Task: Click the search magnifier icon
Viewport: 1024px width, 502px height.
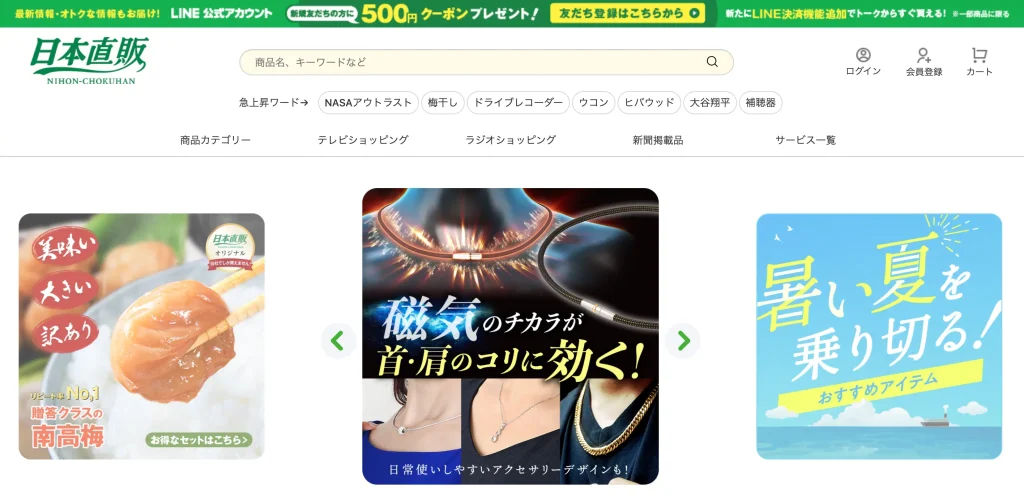Action: pyautogui.click(x=712, y=62)
